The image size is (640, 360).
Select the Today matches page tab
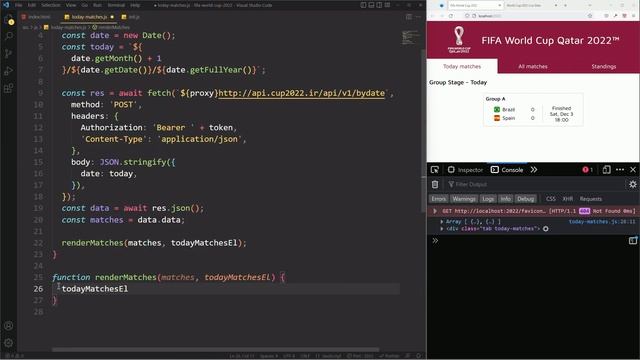(x=462, y=66)
